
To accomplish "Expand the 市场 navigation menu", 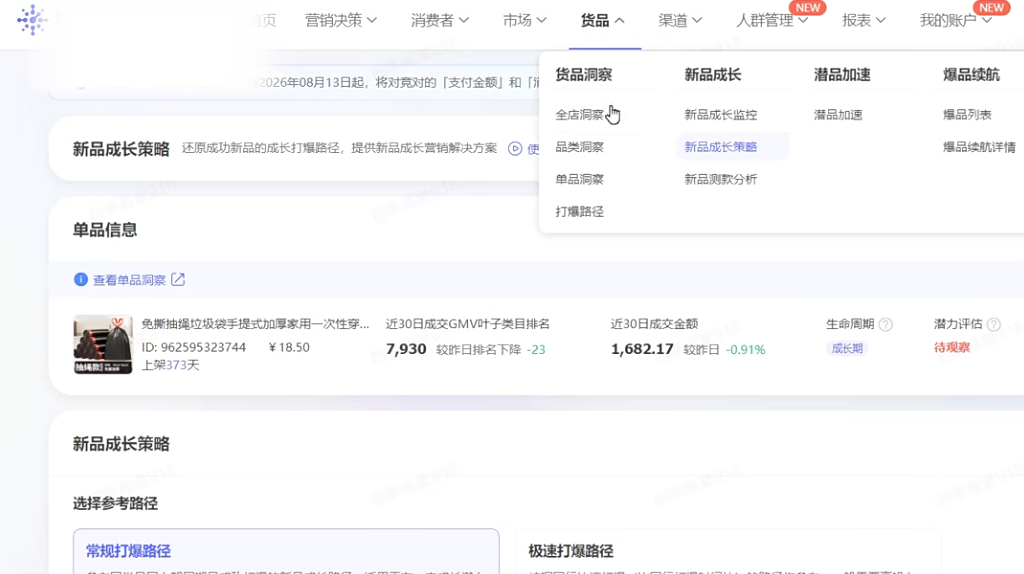I will tap(524, 21).
